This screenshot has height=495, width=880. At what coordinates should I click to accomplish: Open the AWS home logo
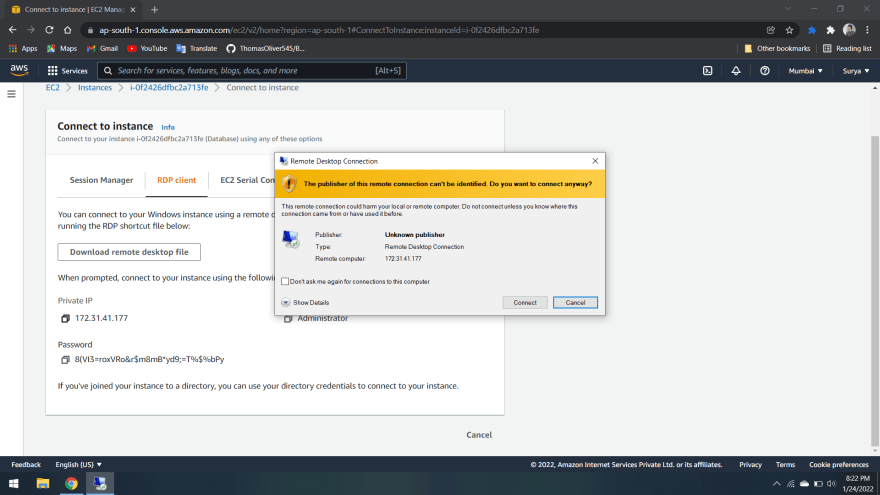(x=19, y=70)
